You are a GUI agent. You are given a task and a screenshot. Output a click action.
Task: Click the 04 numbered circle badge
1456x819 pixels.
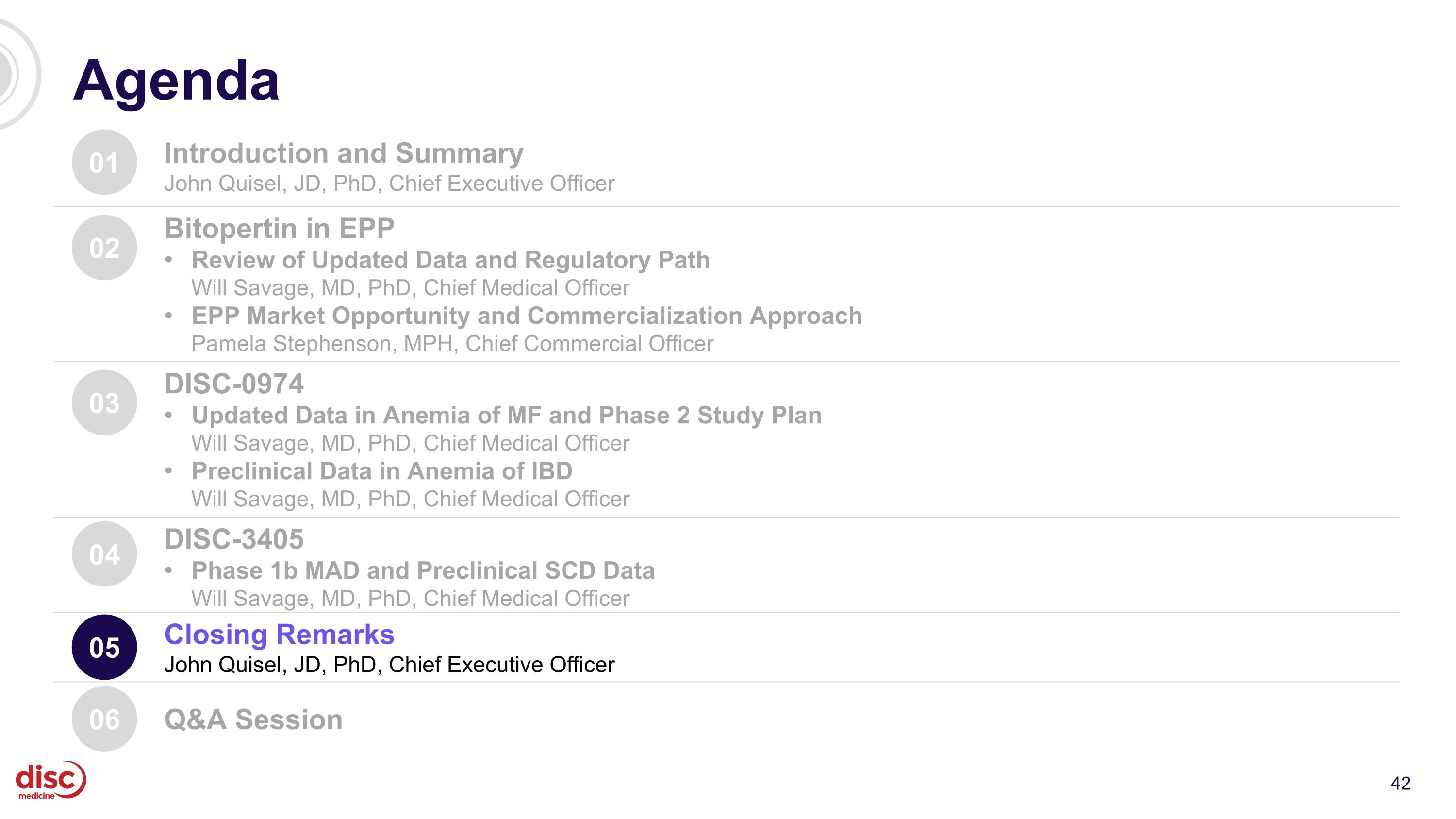pyautogui.click(x=104, y=554)
